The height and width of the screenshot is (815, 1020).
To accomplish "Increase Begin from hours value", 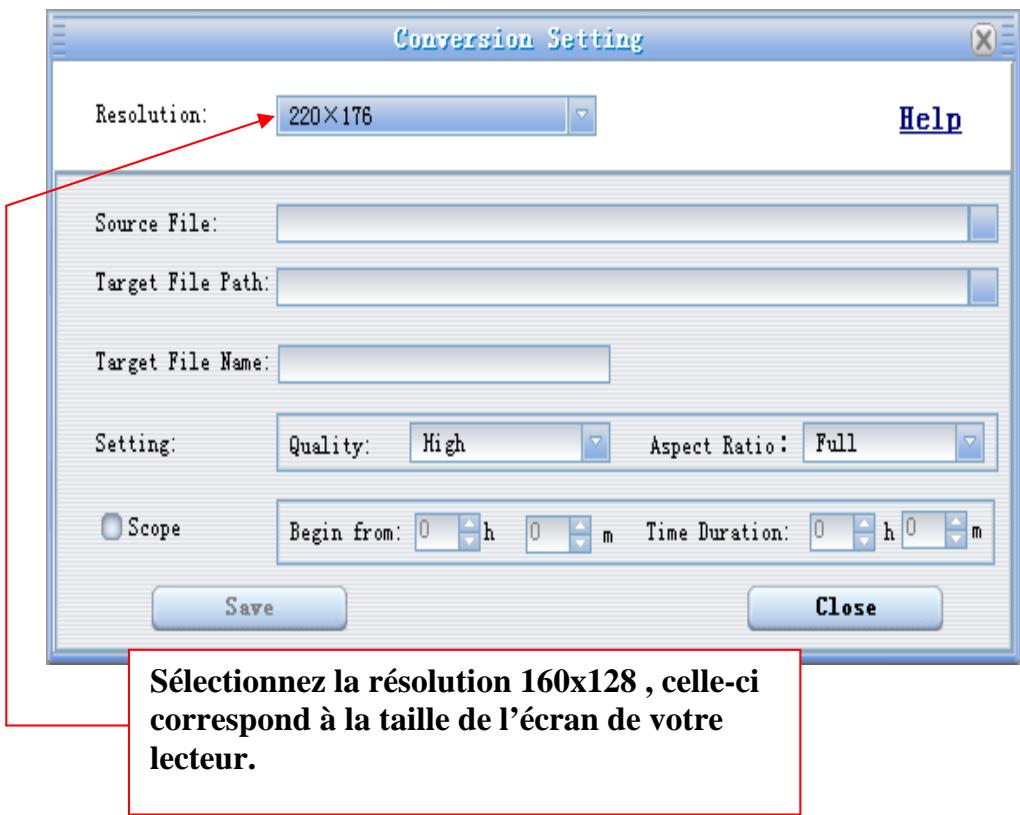I will 469,523.
